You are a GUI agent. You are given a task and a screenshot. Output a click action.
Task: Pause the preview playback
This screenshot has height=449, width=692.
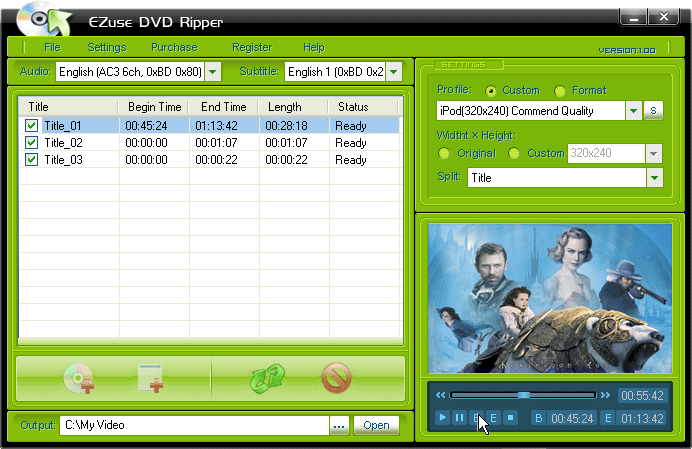pos(459,417)
